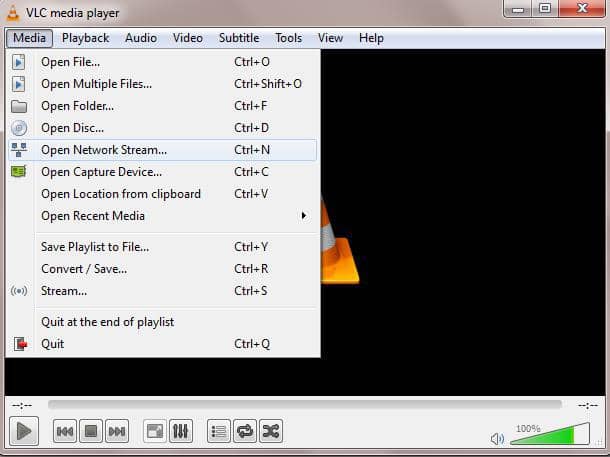The width and height of the screenshot is (610, 457).
Task: Open the Help menu
Action: coord(371,38)
